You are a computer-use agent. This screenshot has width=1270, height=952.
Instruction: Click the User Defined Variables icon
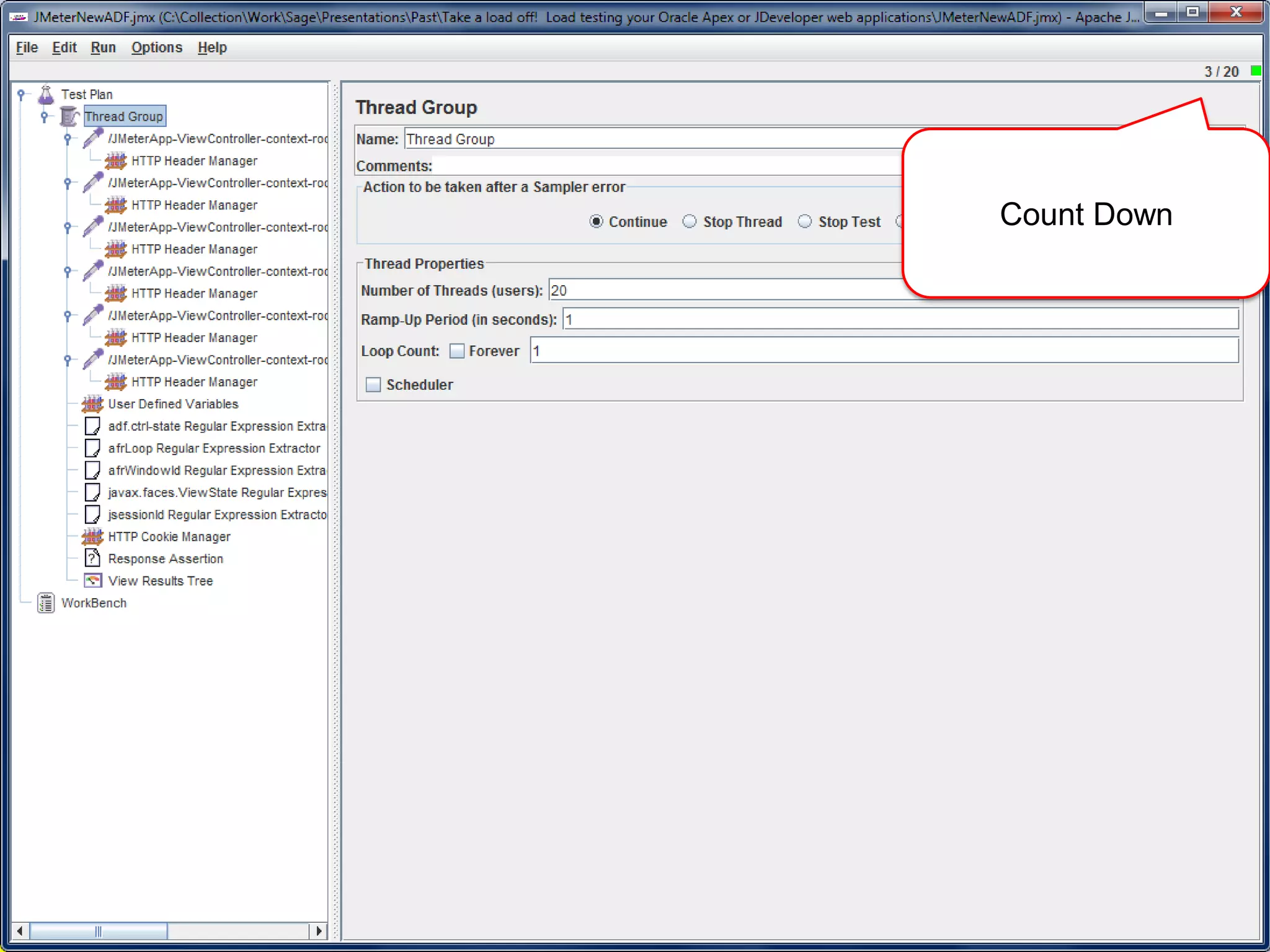coord(92,404)
